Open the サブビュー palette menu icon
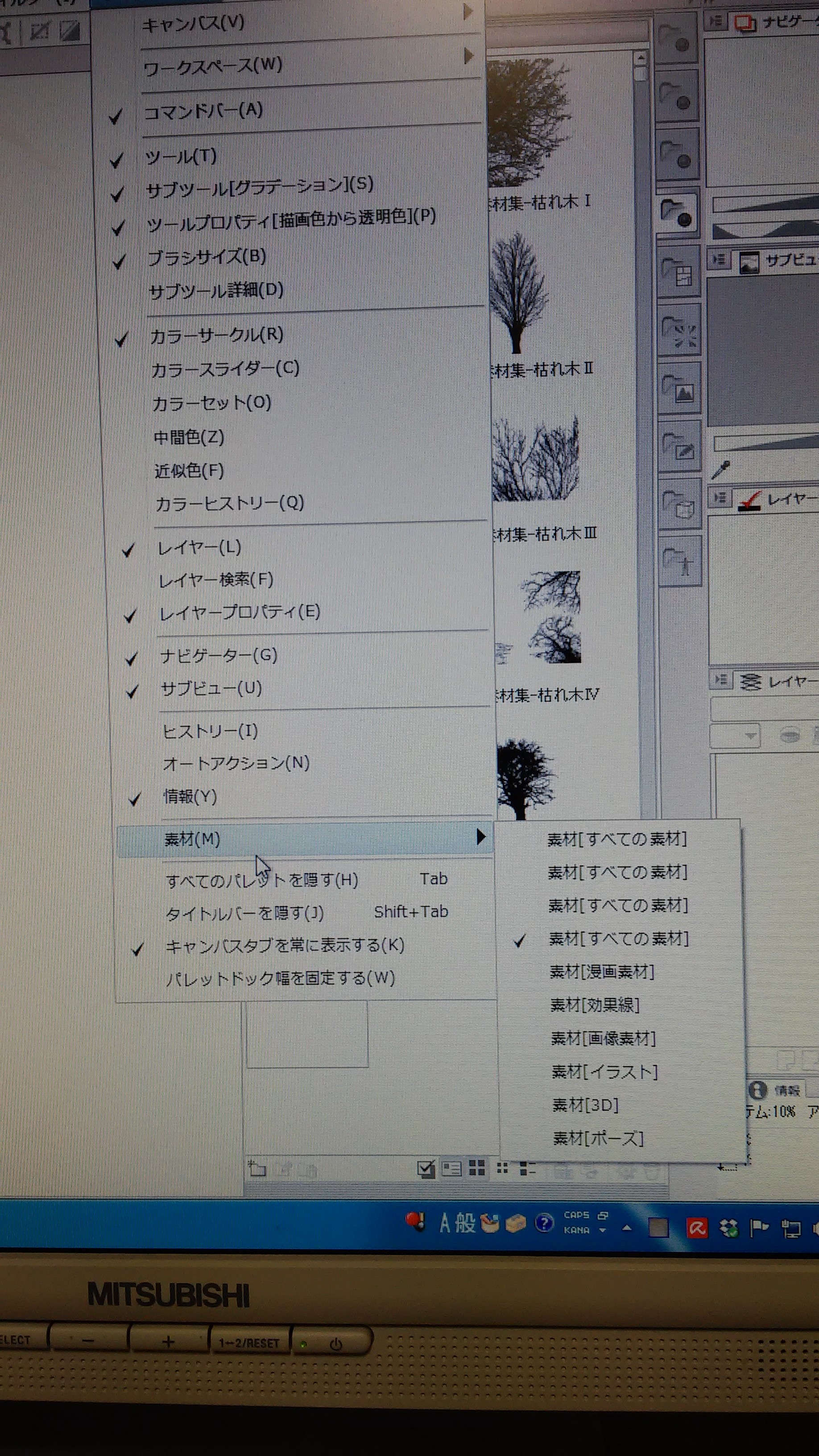The image size is (819, 1456). tap(719, 260)
